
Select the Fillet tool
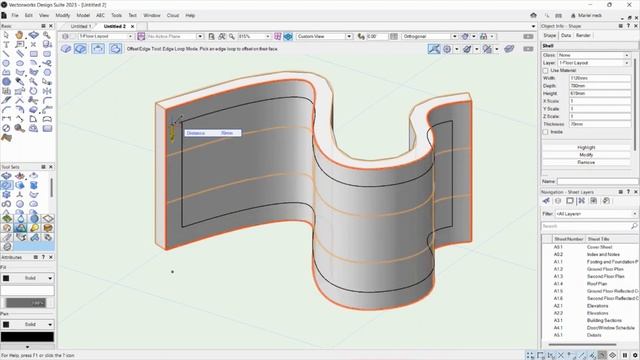[47, 100]
